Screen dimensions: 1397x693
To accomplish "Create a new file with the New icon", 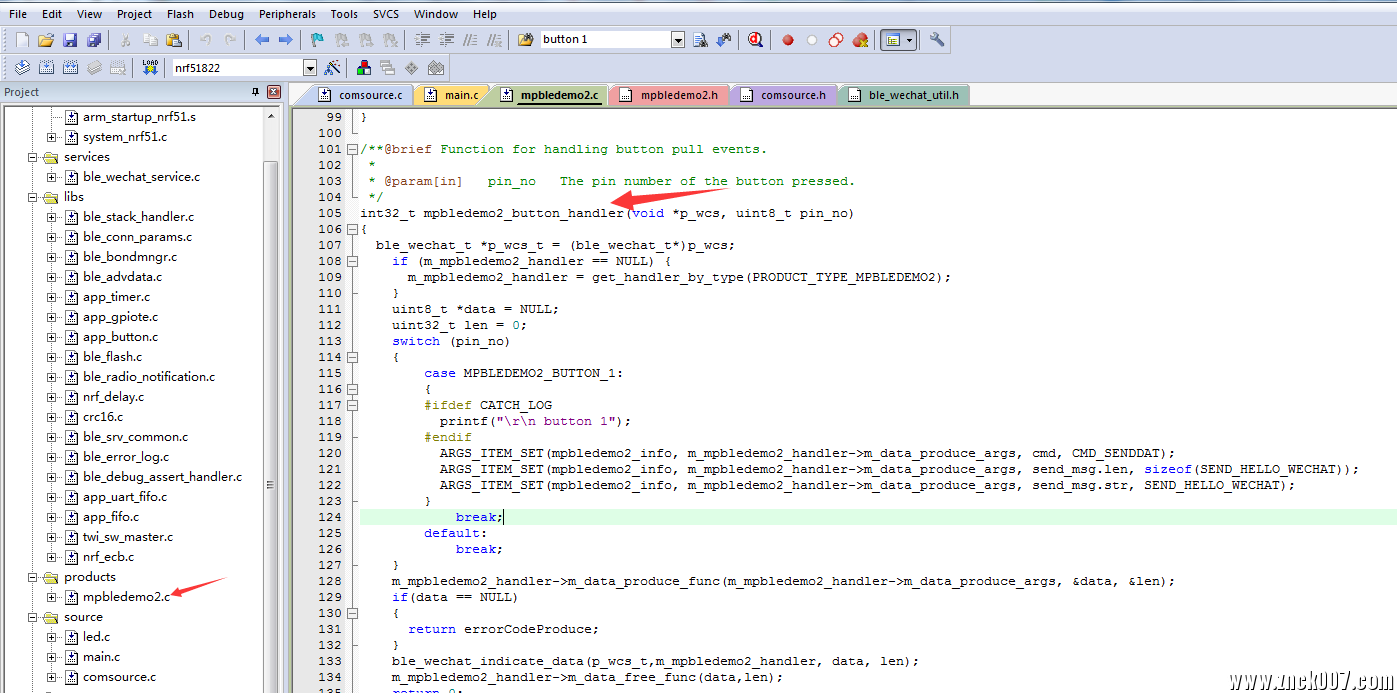I will pyautogui.click(x=22, y=40).
